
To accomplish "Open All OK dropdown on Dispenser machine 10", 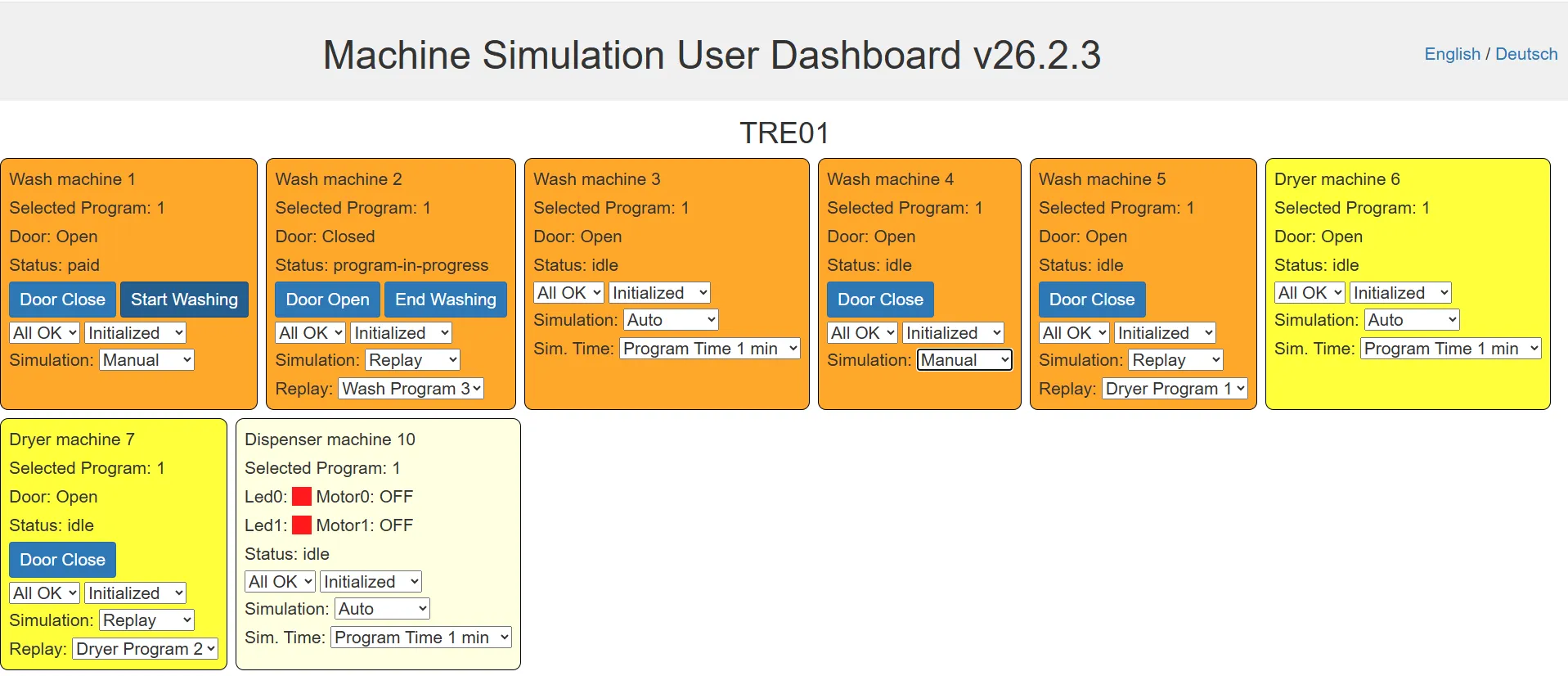I will click(x=281, y=582).
